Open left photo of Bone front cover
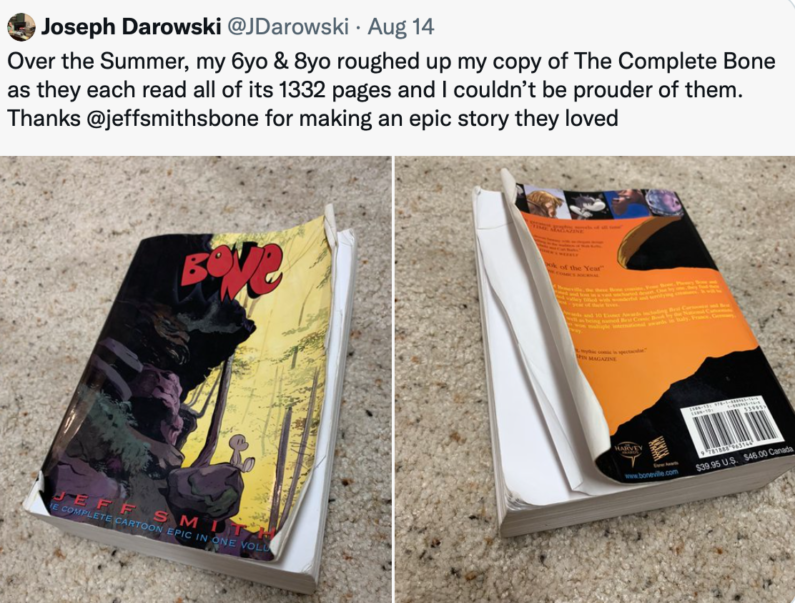The width and height of the screenshot is (795, 603). tap(196, 379)
